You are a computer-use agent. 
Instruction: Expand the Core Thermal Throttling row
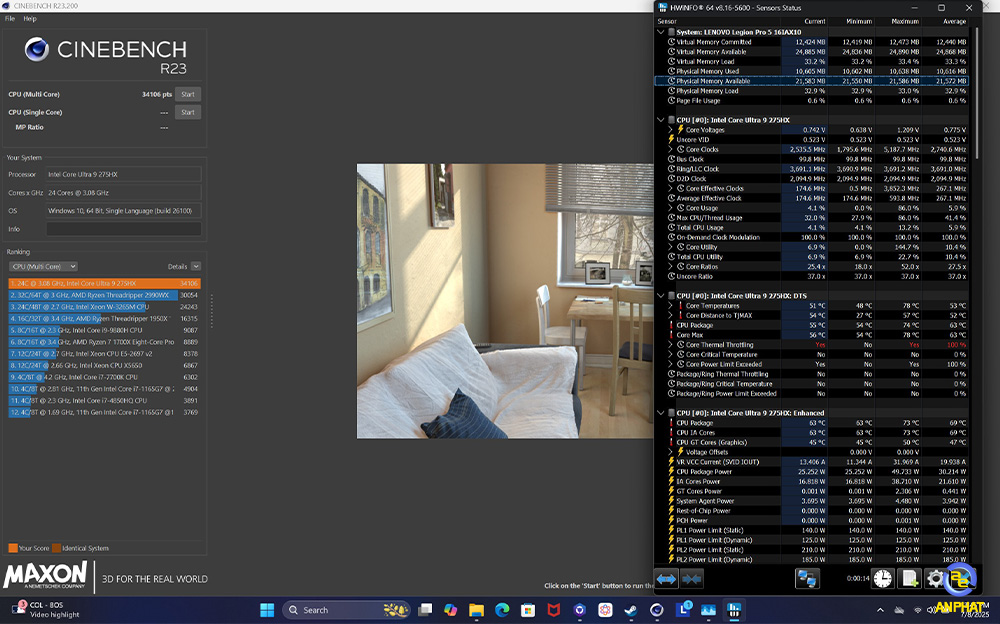pyautogui.click(x=670, y=345)
